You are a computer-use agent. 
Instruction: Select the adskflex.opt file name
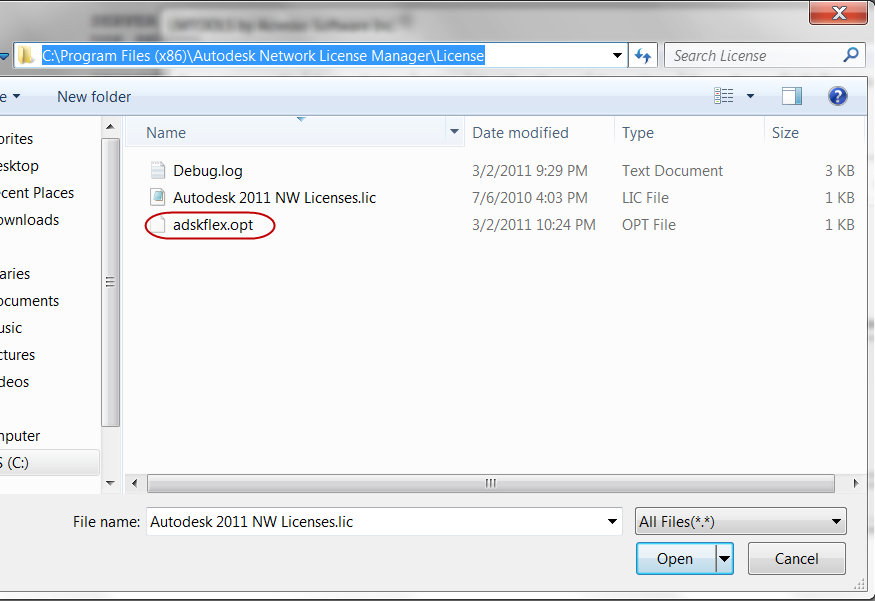[x=213, y=225]
